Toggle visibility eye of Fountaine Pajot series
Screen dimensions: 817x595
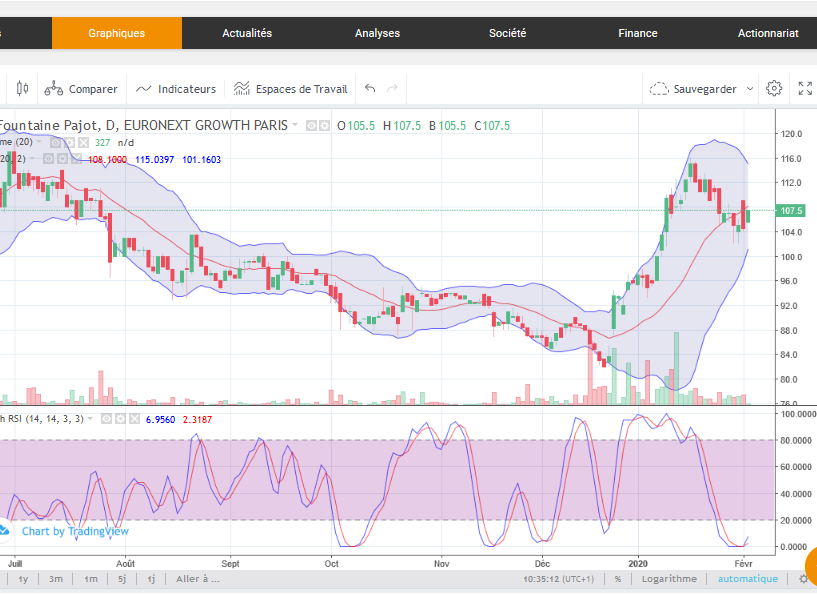312,125
